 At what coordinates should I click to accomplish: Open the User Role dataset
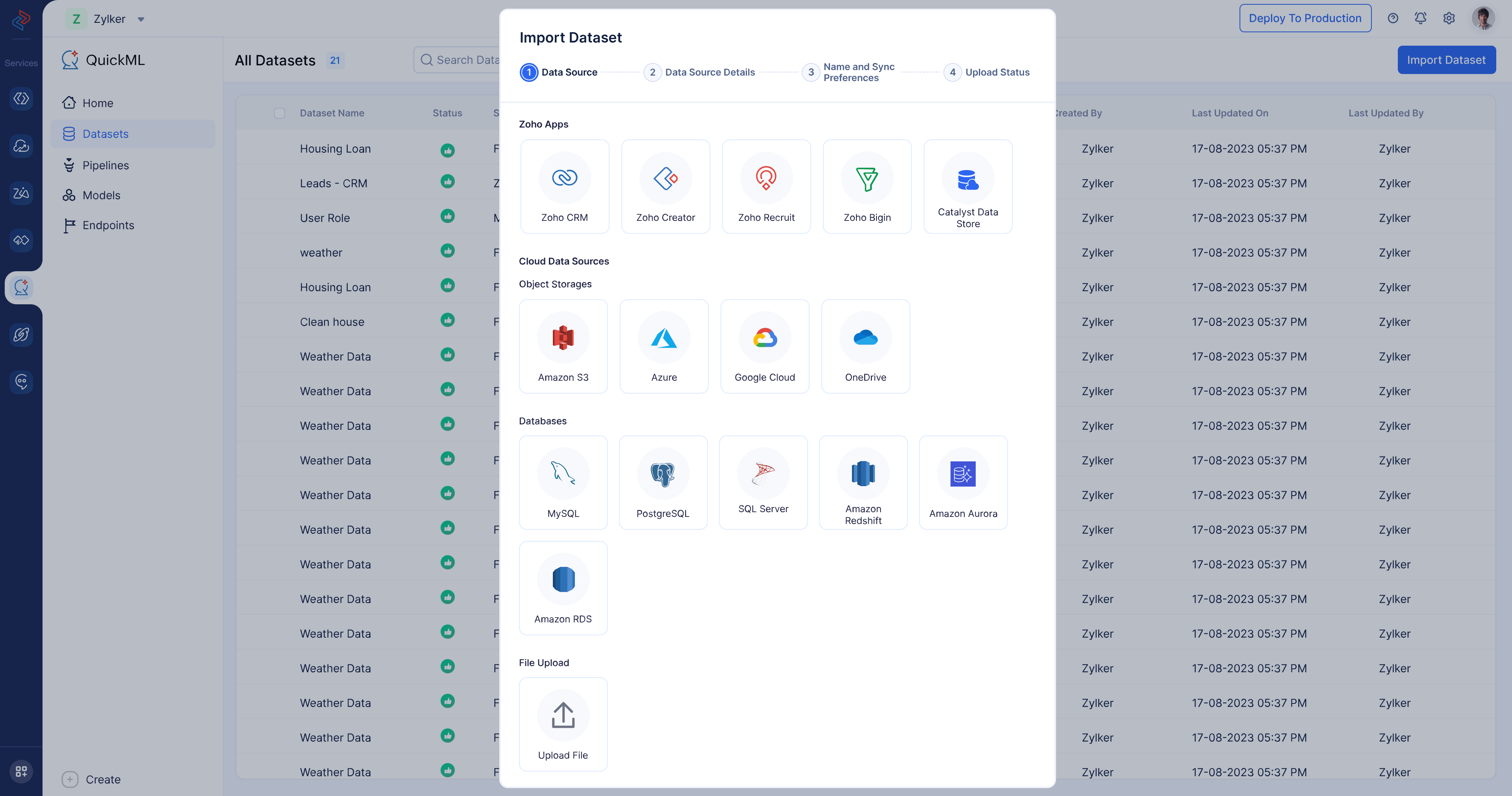324,218
